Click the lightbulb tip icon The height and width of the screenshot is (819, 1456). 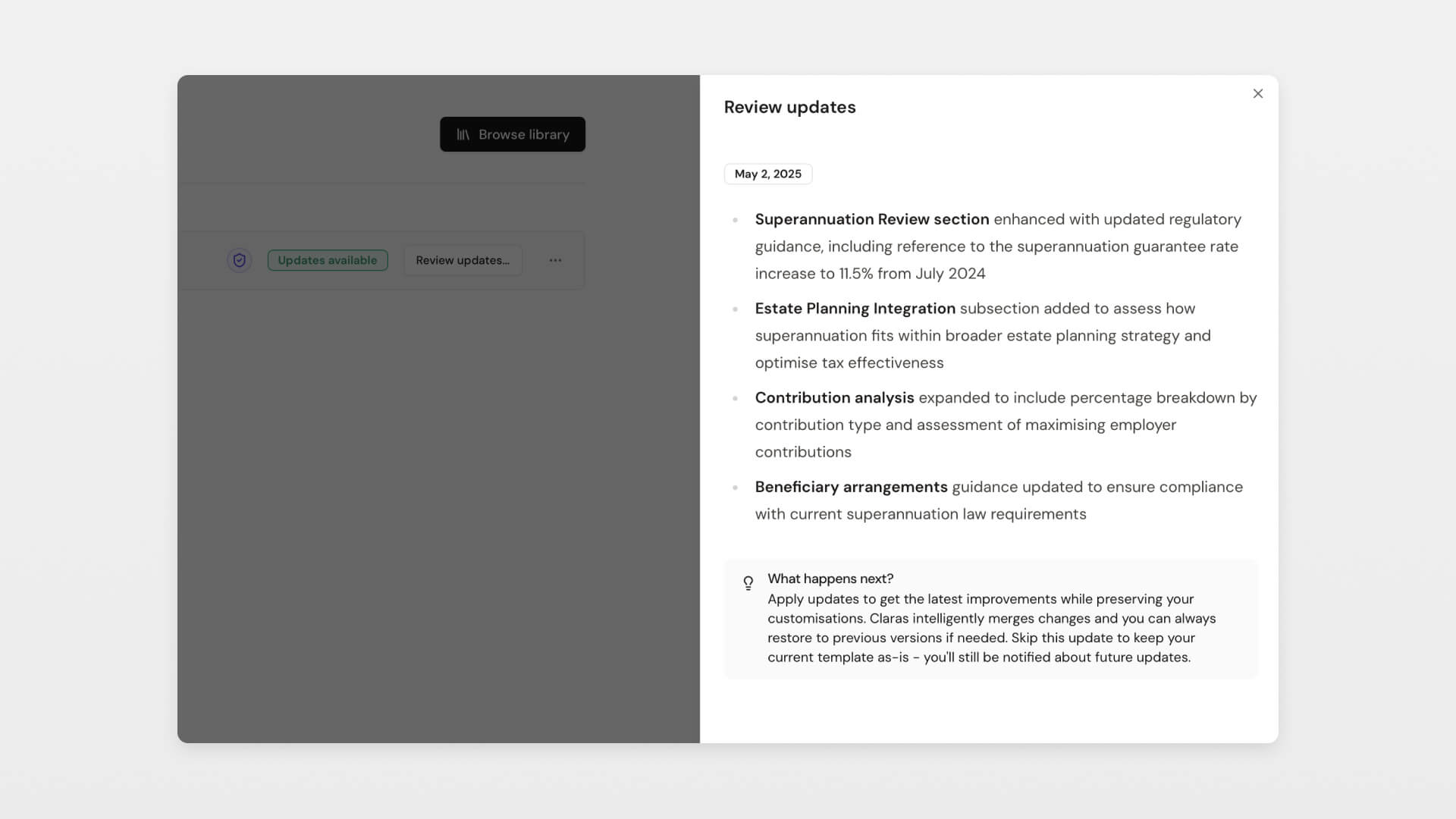point(748,582)
